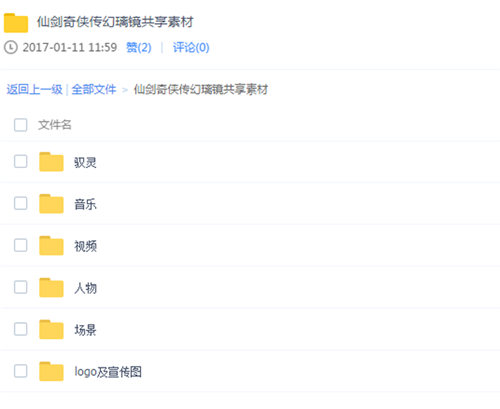Toggle the select-all checkbox next to 文件名
500x409 pixels.
click(x=21, y=125)
